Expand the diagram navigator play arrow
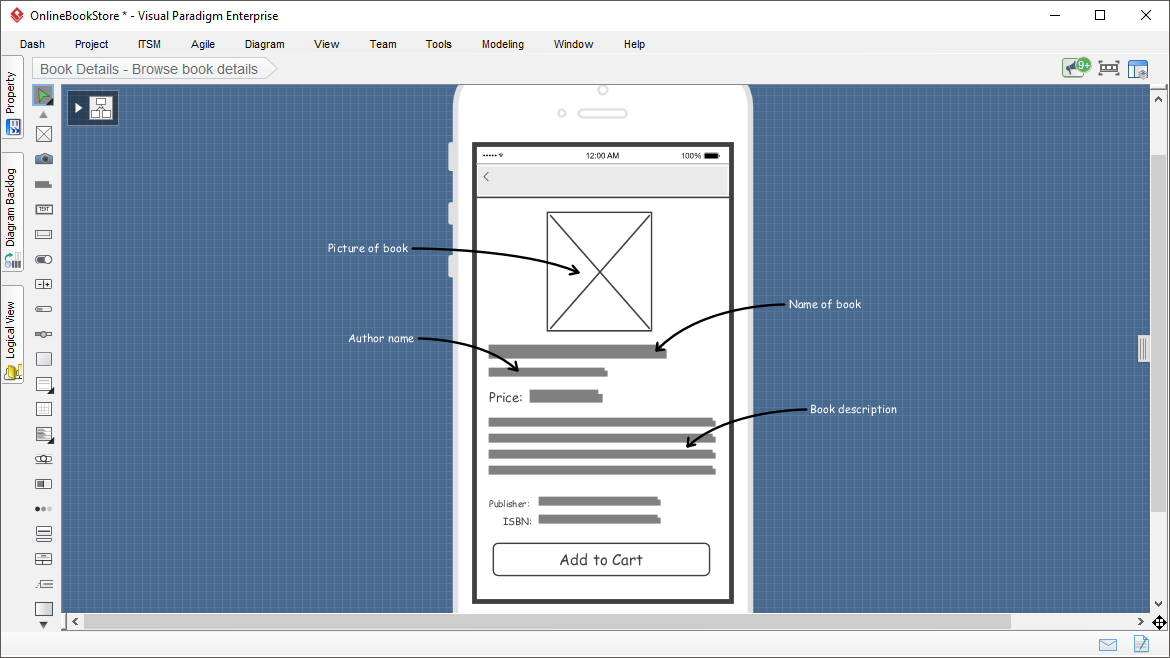 pyautogui.click(x=78, y=108)
